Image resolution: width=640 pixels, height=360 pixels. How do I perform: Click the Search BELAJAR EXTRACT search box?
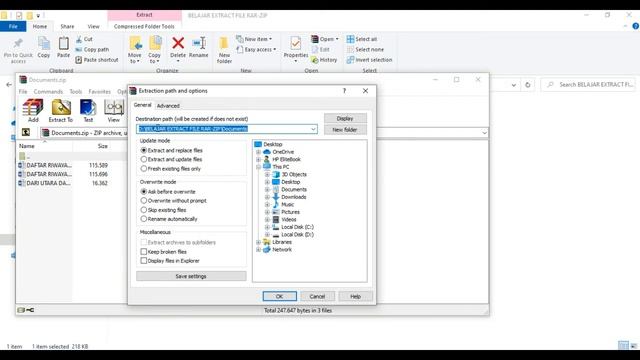tap(588, 84)
